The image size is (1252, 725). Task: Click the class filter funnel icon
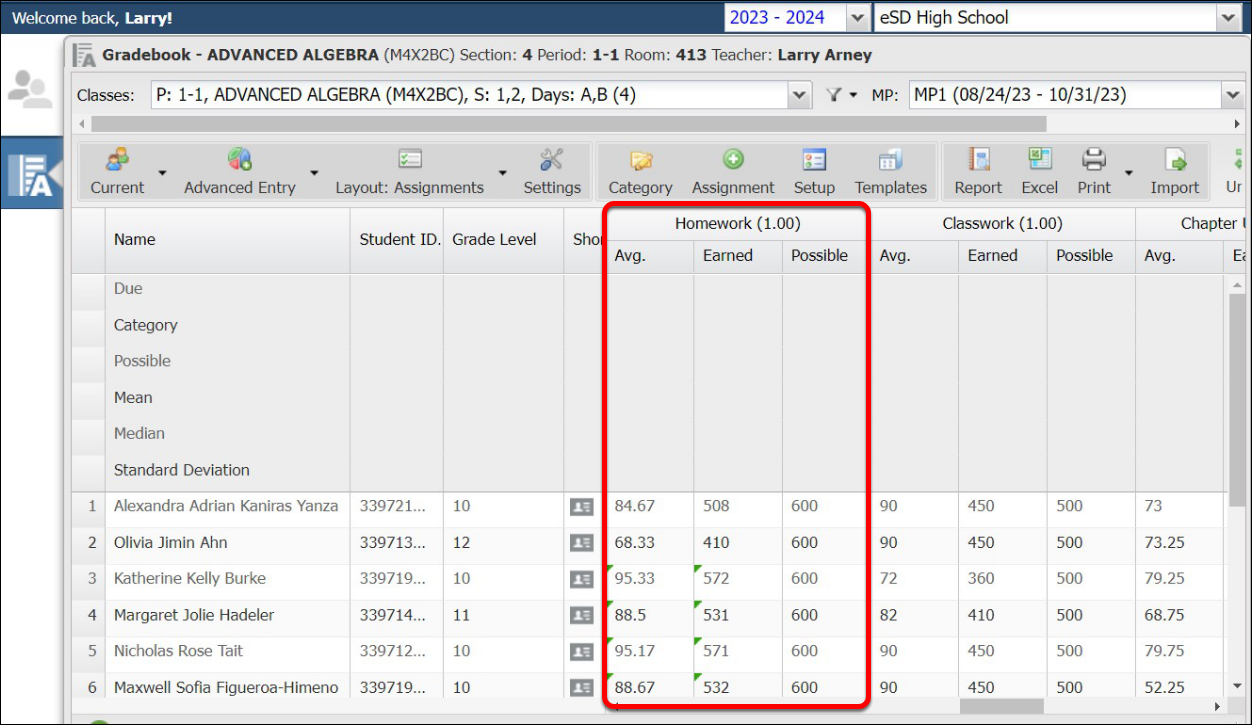[x=835, y=95]
